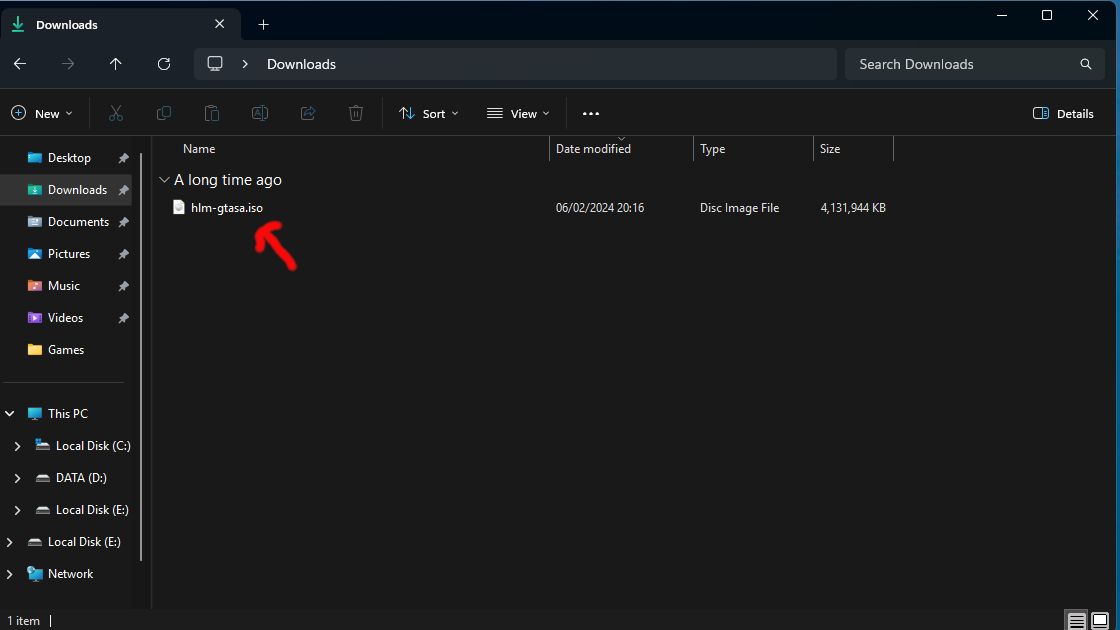
Task: Toggle the Details pane
Action: pyautogui.click(x=1063, y=114)
